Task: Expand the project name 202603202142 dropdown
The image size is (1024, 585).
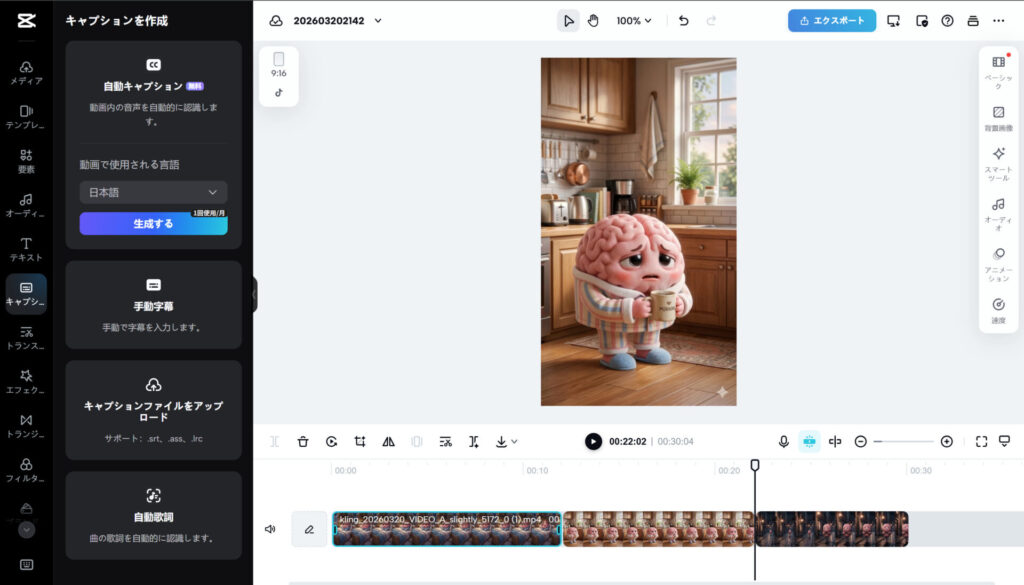Action: tap(378, 20)
